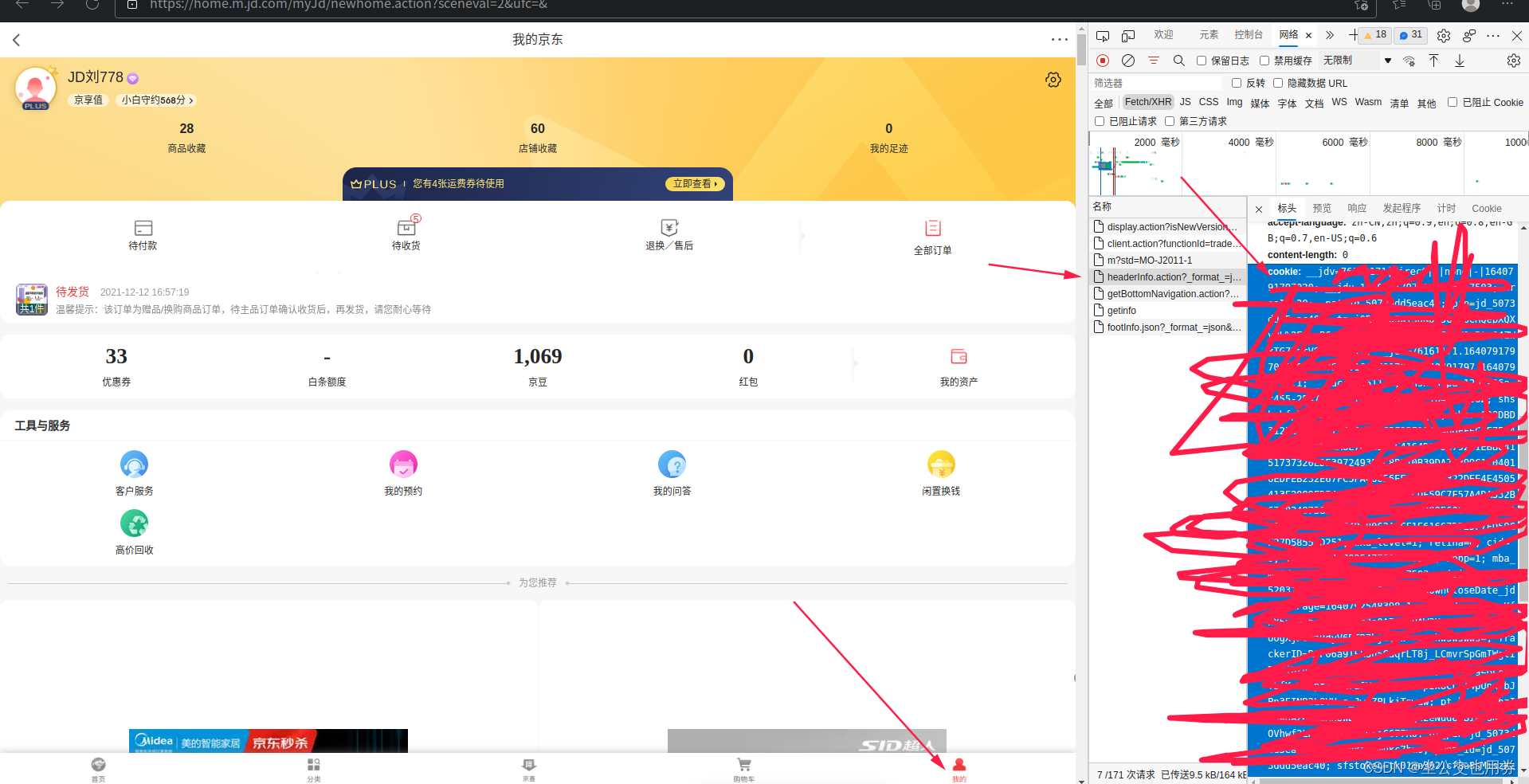1529x784 pixels.
Task: Switch to 元素 DevTools tab
Action: (x=1209, y=35)
